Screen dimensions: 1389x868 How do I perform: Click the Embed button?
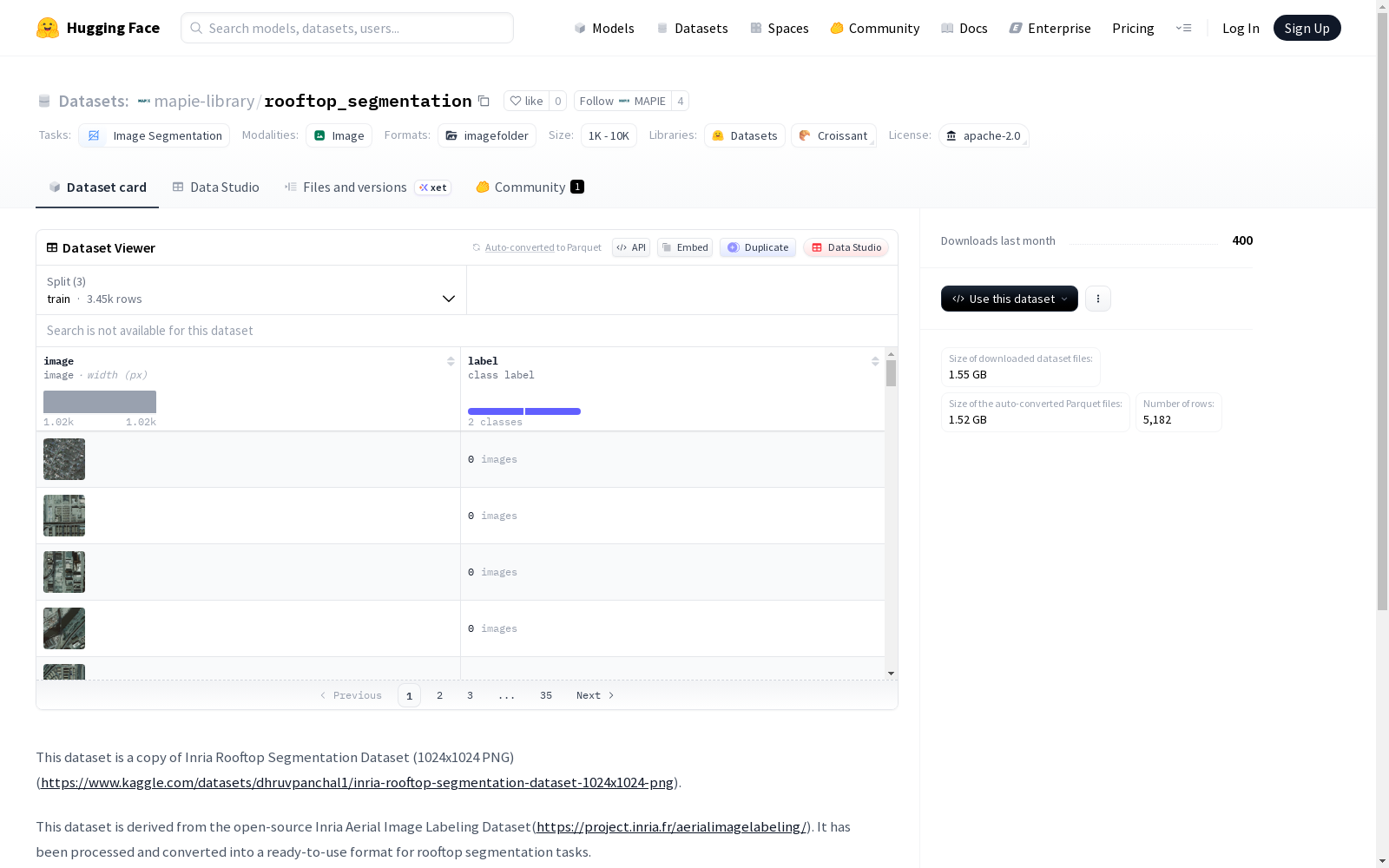[x=685, y=247]
